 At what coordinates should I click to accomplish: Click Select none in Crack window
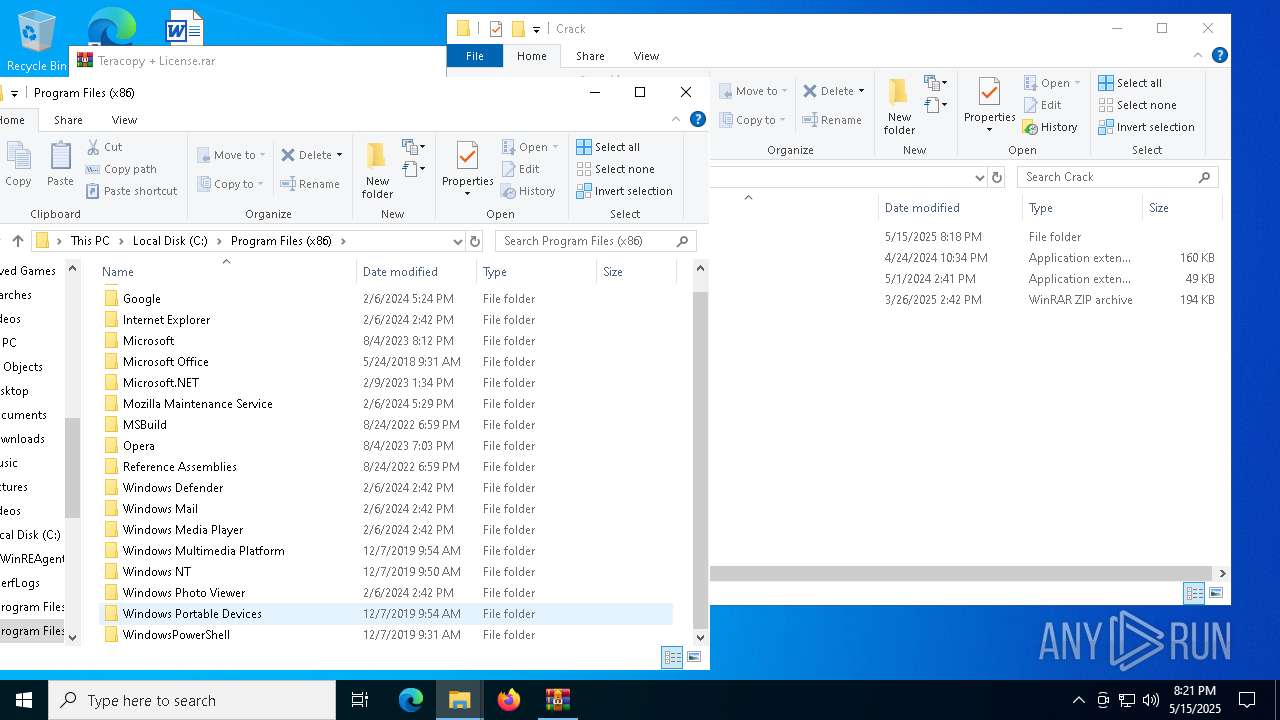[x=1137, y=105]
